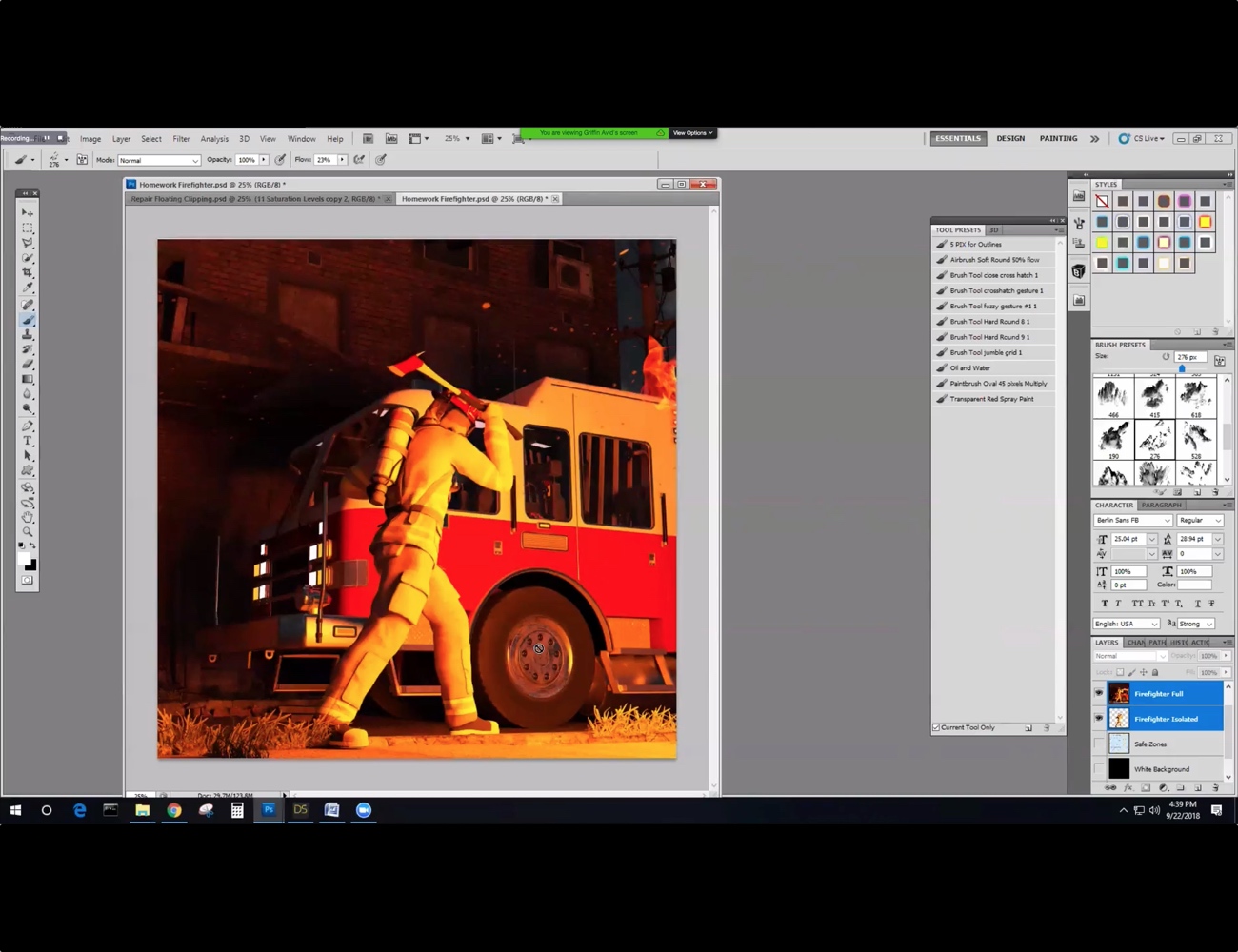The width and height of the screenshot is (1238, 952).
Task: Open the font family dropdown in Character panel
Action: point(1133,520)
